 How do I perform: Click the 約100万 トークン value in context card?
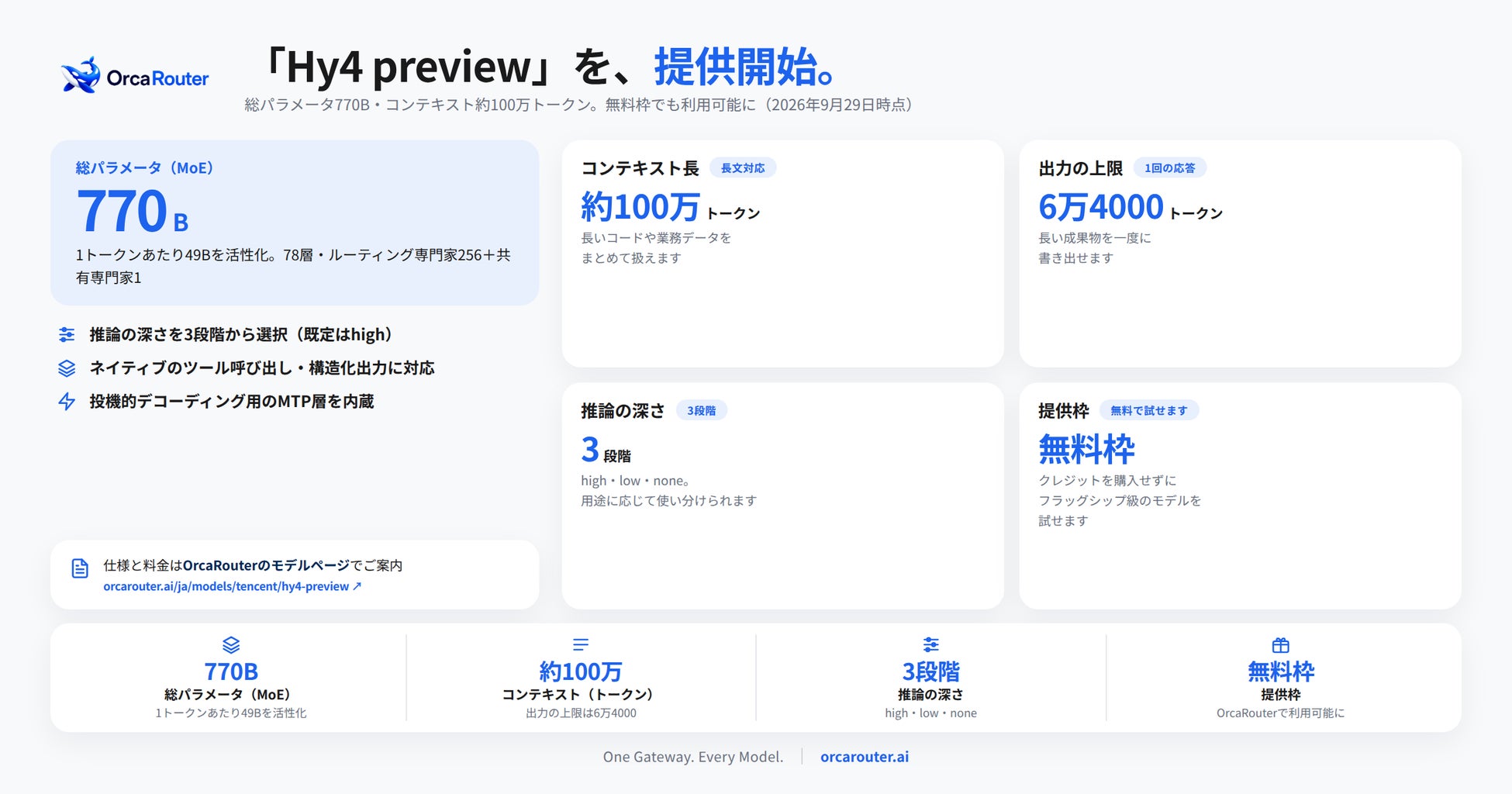(x=671, y=208)
